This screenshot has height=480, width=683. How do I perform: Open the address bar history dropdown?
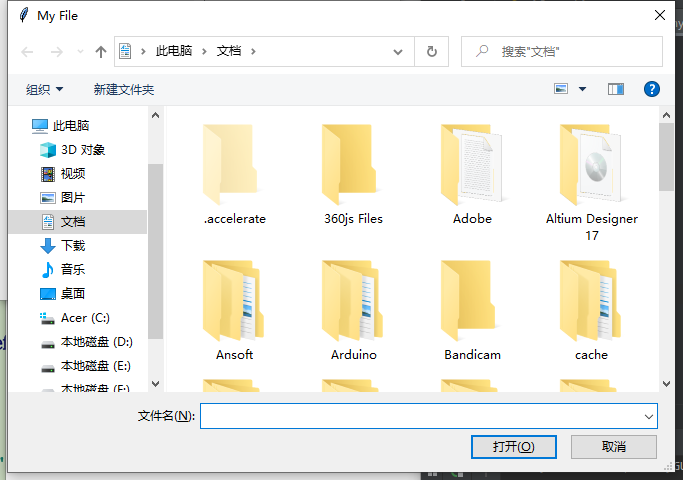click(398, 52)
